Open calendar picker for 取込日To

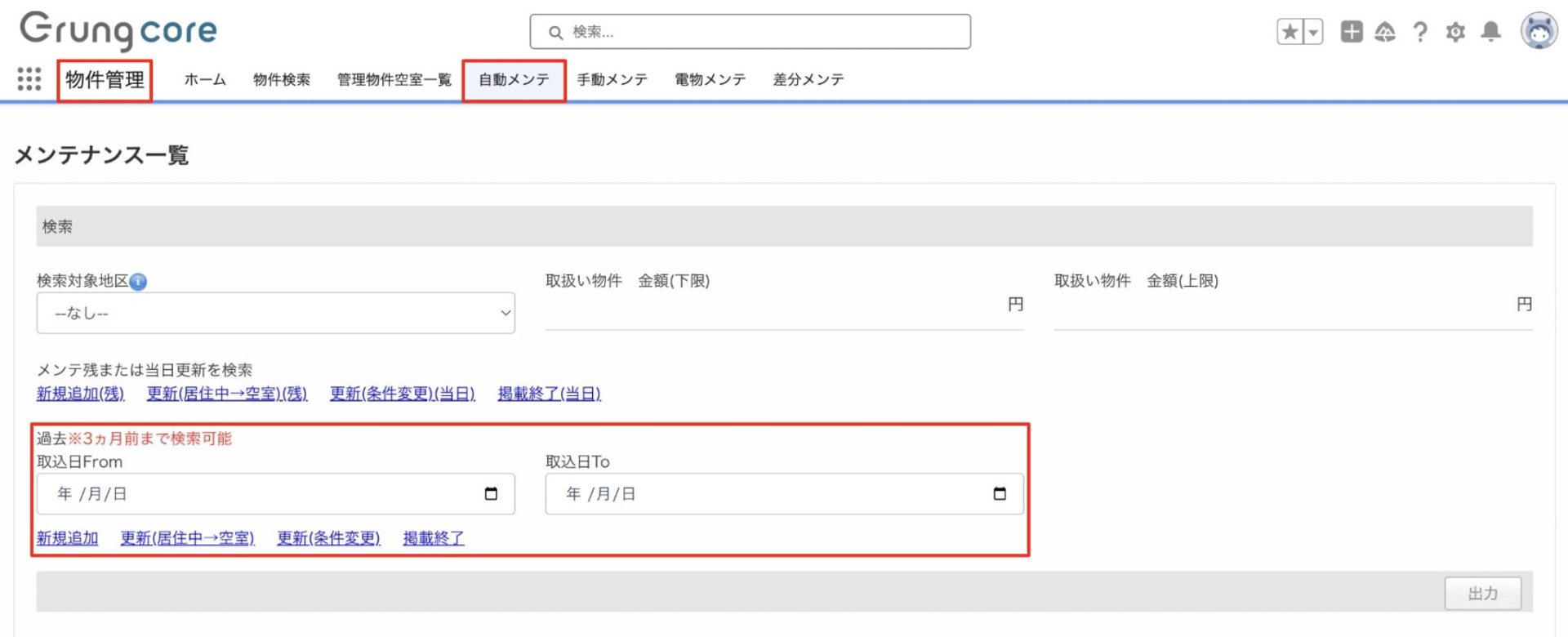(1000, 494)
